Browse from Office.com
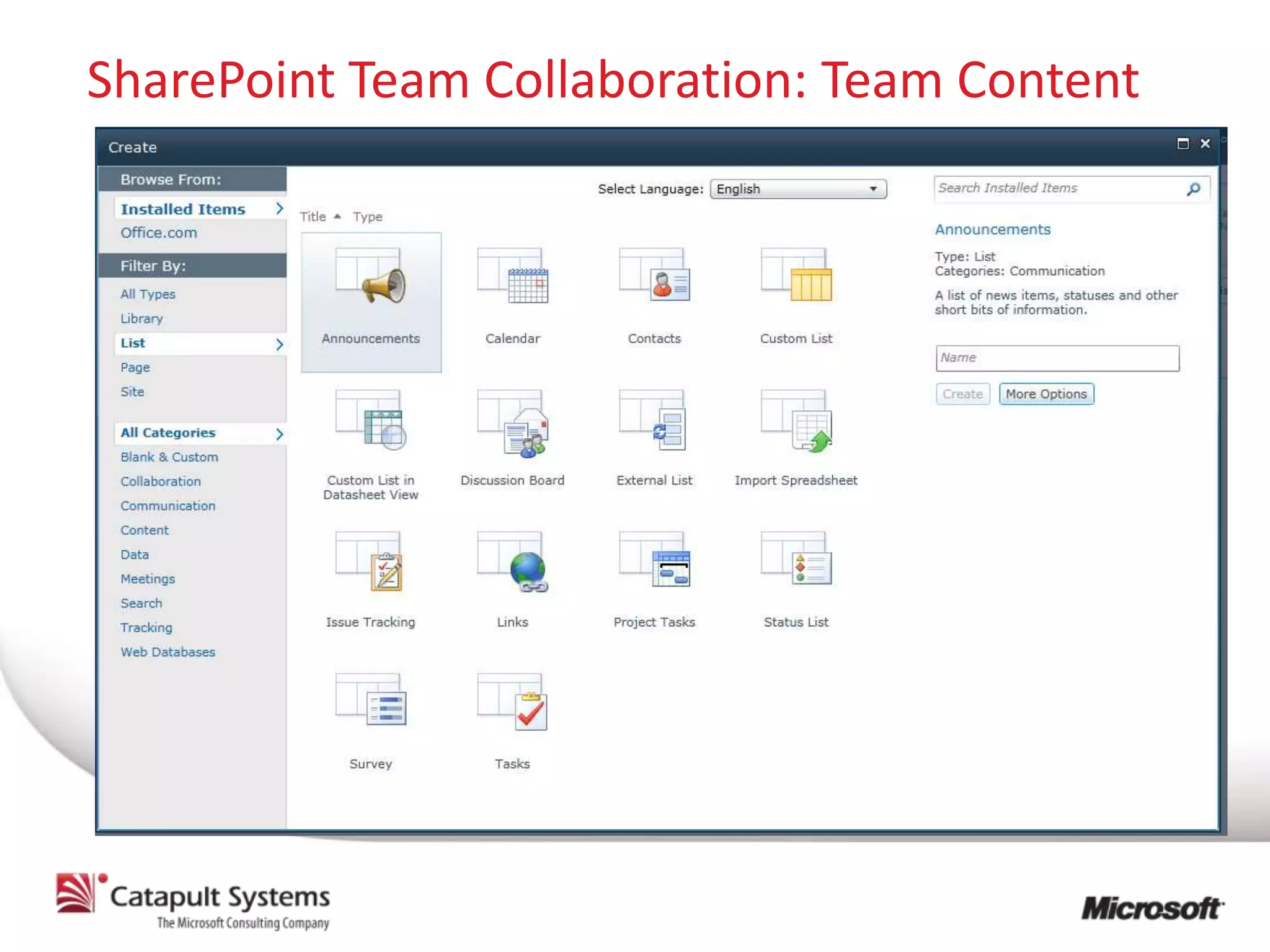 159,233
